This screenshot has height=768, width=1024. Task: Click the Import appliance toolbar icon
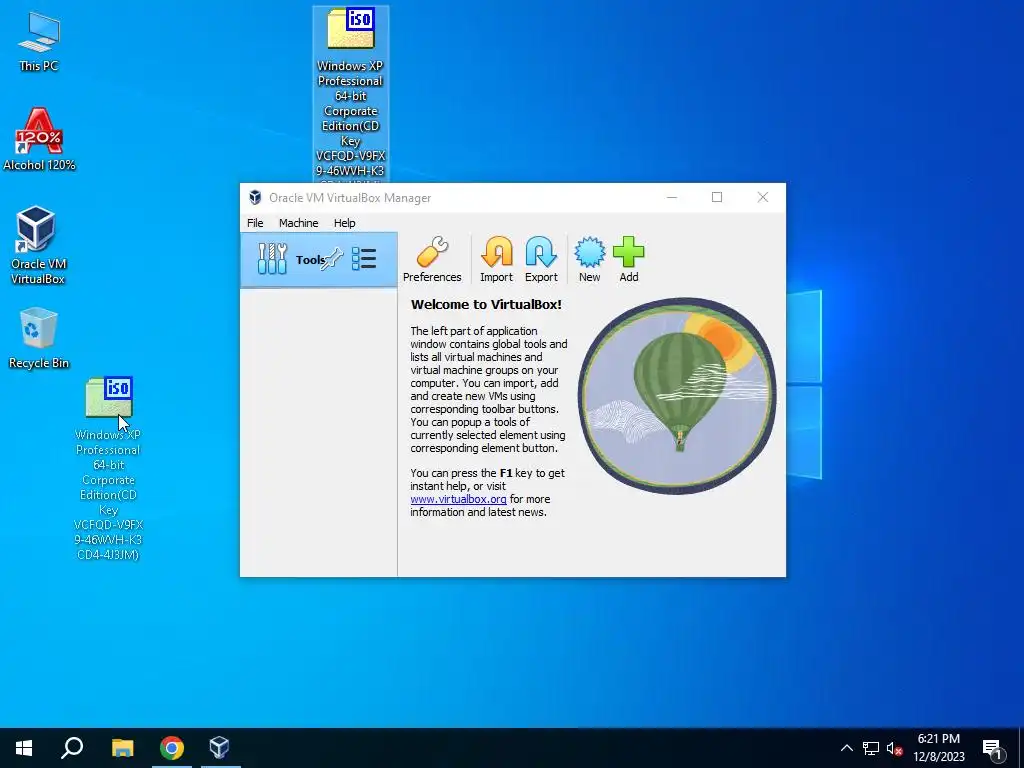[x=496, y=259]
